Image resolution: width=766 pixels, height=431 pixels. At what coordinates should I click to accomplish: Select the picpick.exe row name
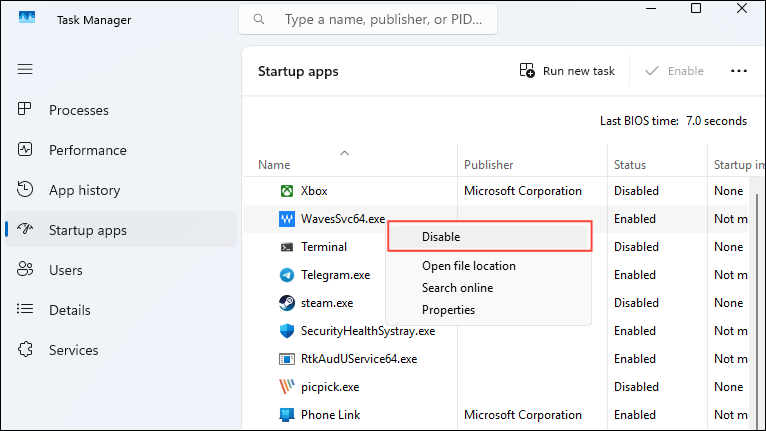point(330,387)
